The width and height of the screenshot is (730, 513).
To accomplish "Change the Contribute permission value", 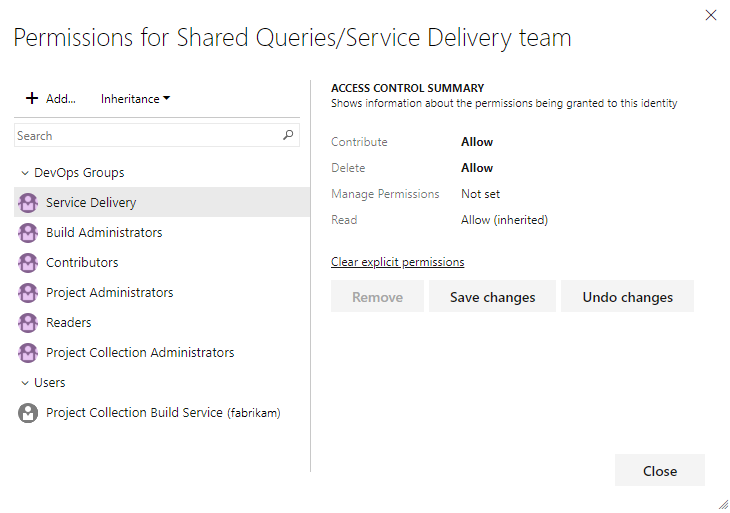I will click(477, 142).
